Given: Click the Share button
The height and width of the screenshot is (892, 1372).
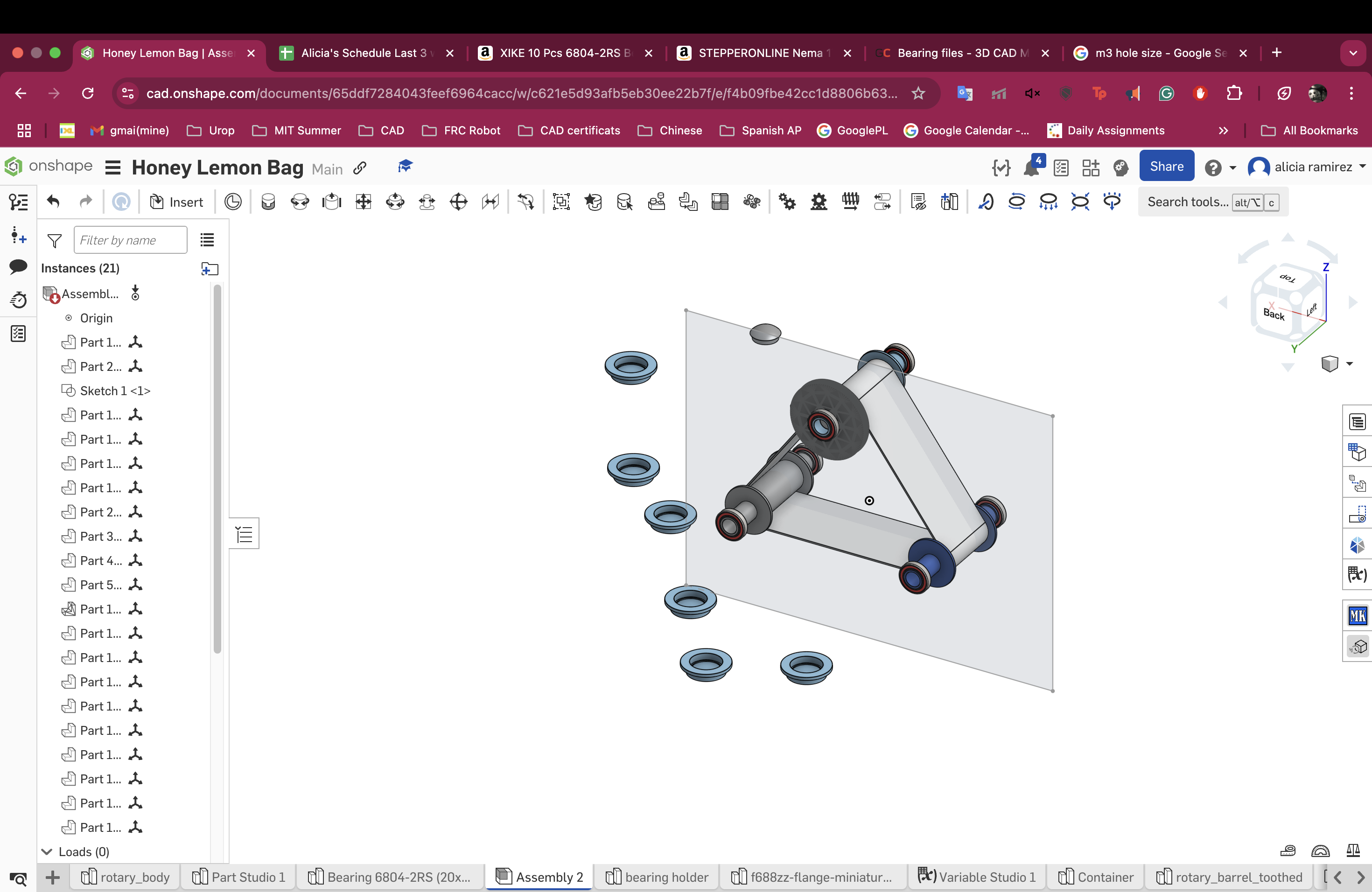Looking at the screenshot, I should [x=1166, y=167].
